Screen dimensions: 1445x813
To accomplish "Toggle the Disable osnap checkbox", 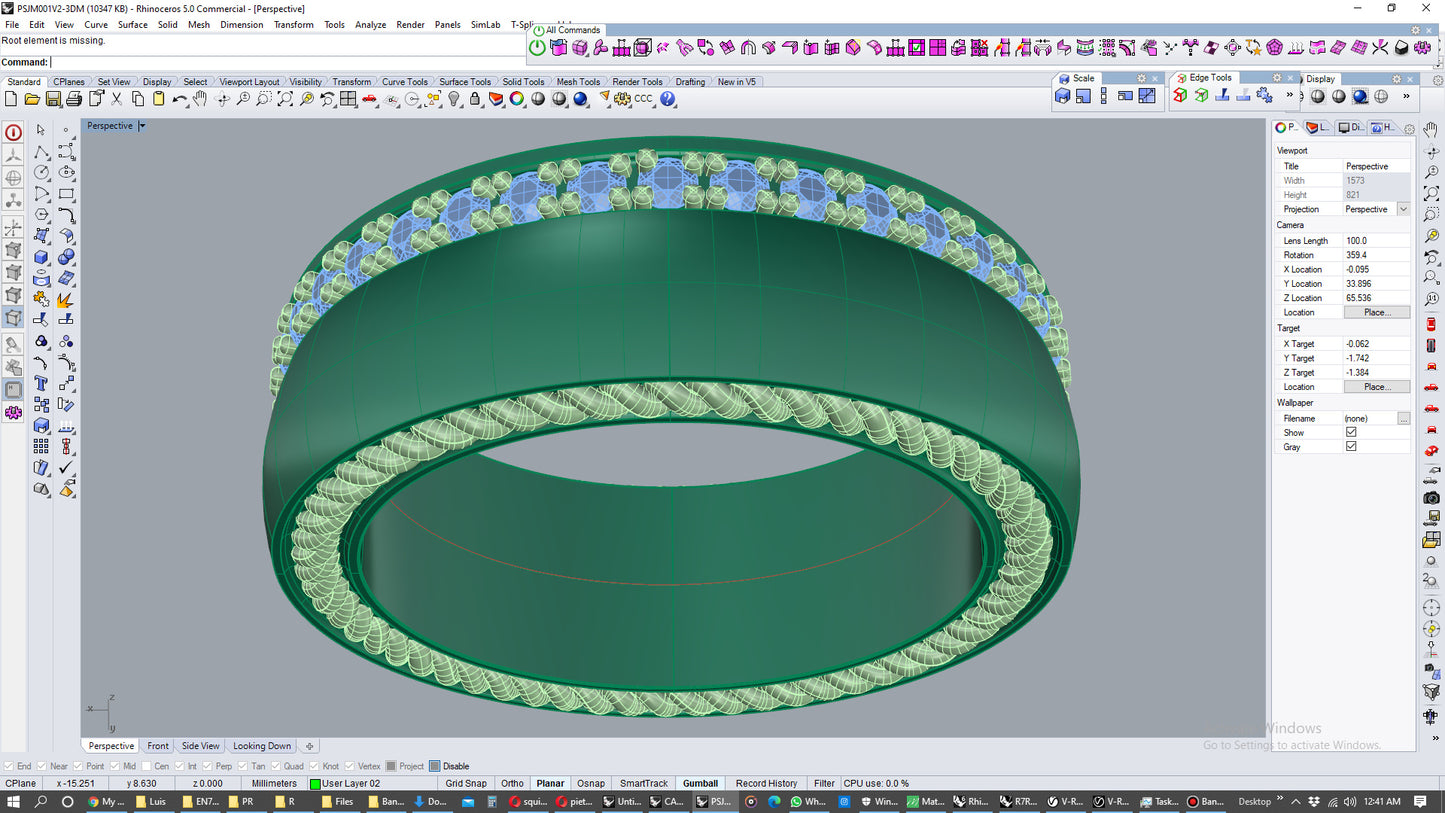I will (x=435, y=767).
